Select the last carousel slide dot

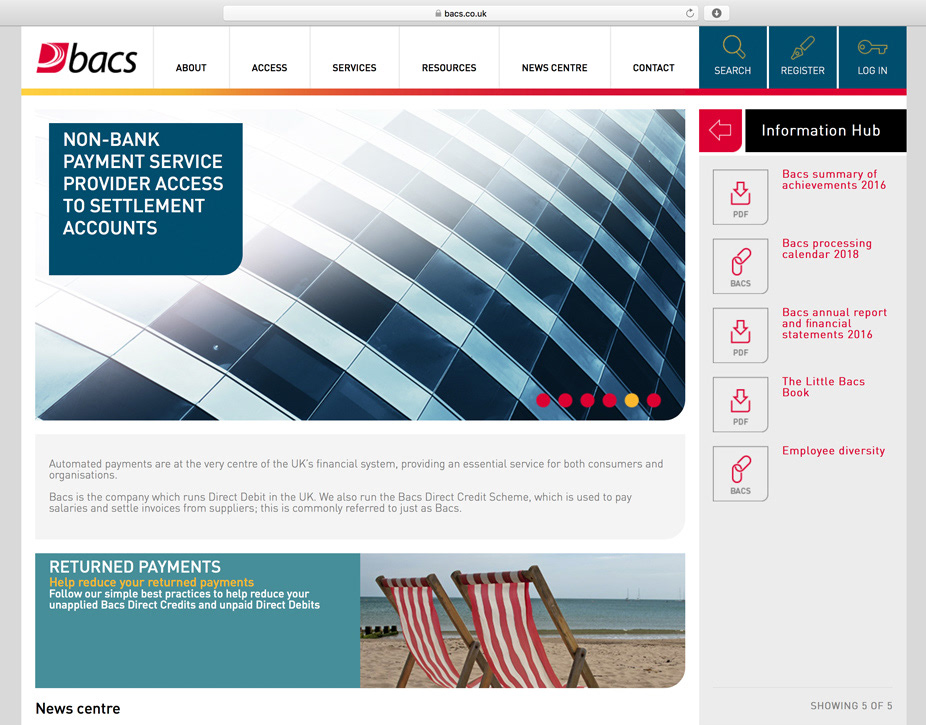(x=654, y=400)
